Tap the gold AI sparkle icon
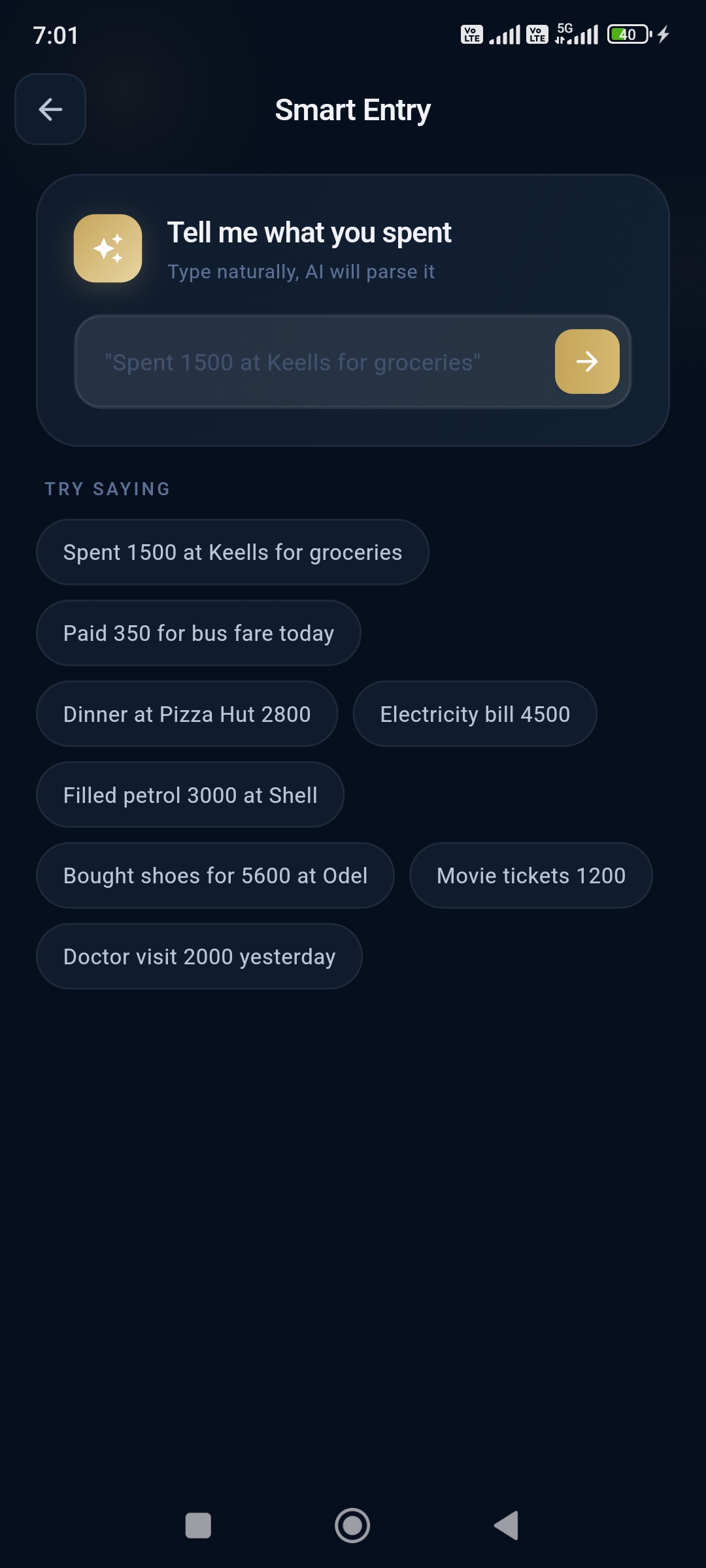Screen dimensions: 706x1568 click(108, 248)
